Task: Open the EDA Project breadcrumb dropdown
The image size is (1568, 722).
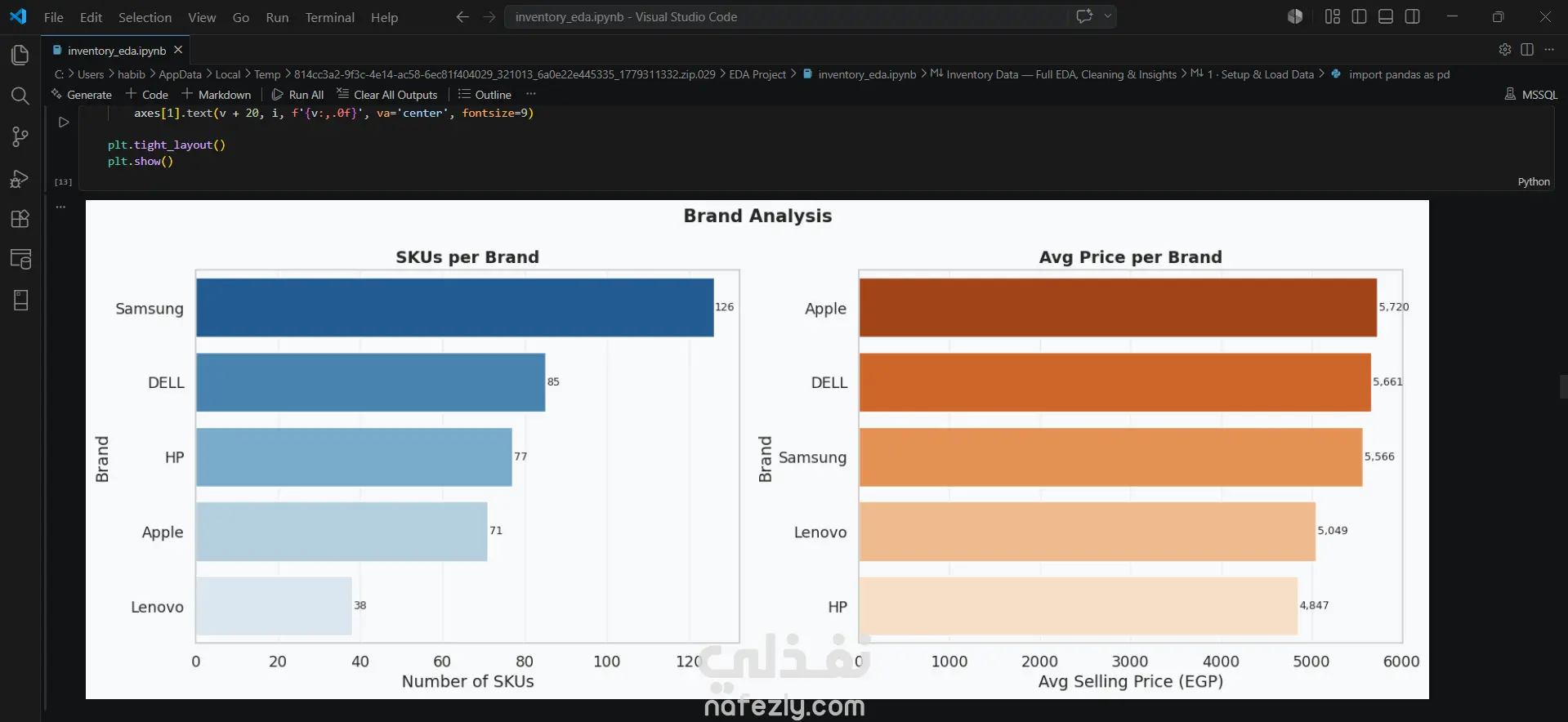Action: coord(757,74)
